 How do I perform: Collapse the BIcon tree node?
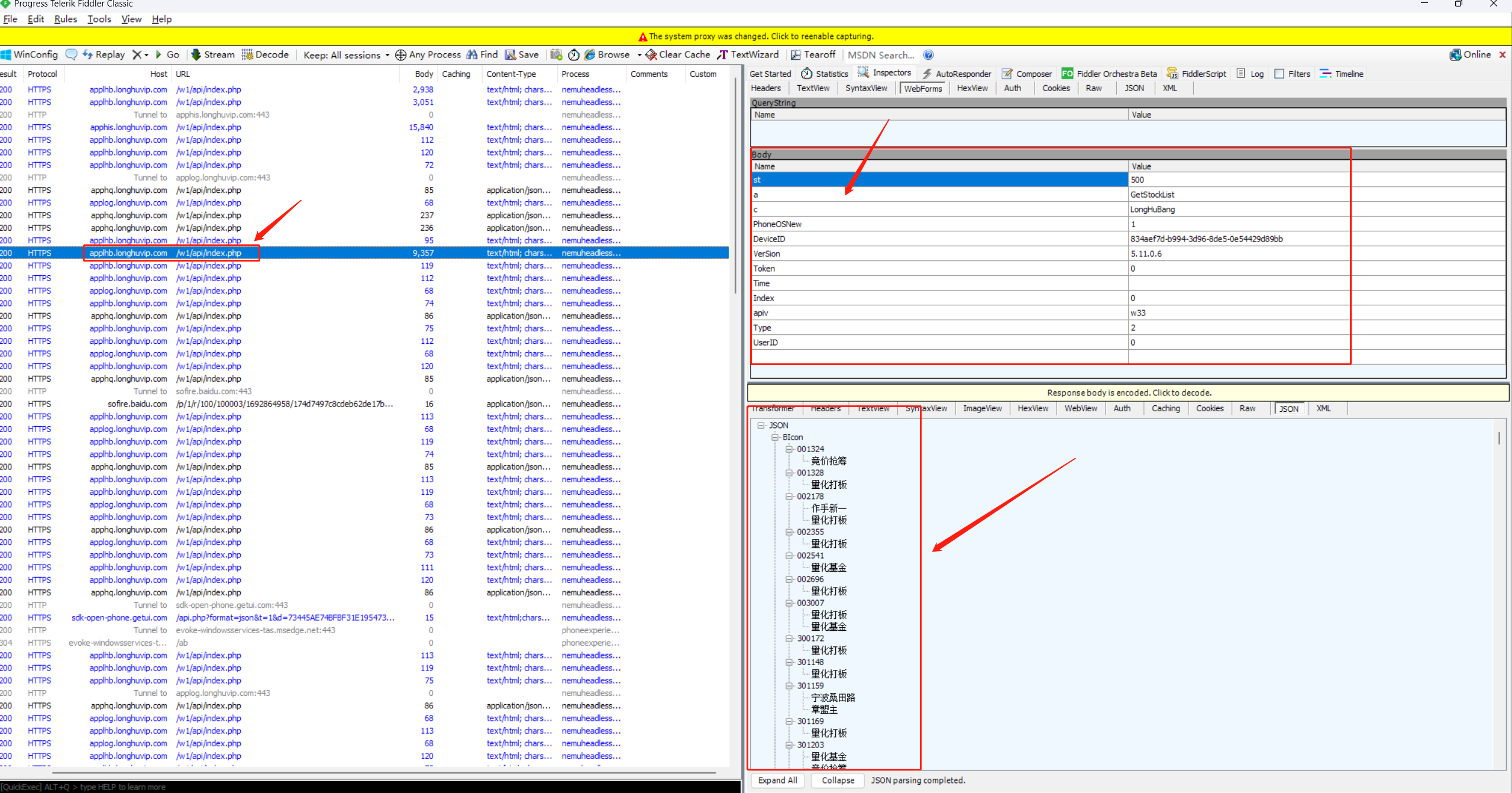775,437
